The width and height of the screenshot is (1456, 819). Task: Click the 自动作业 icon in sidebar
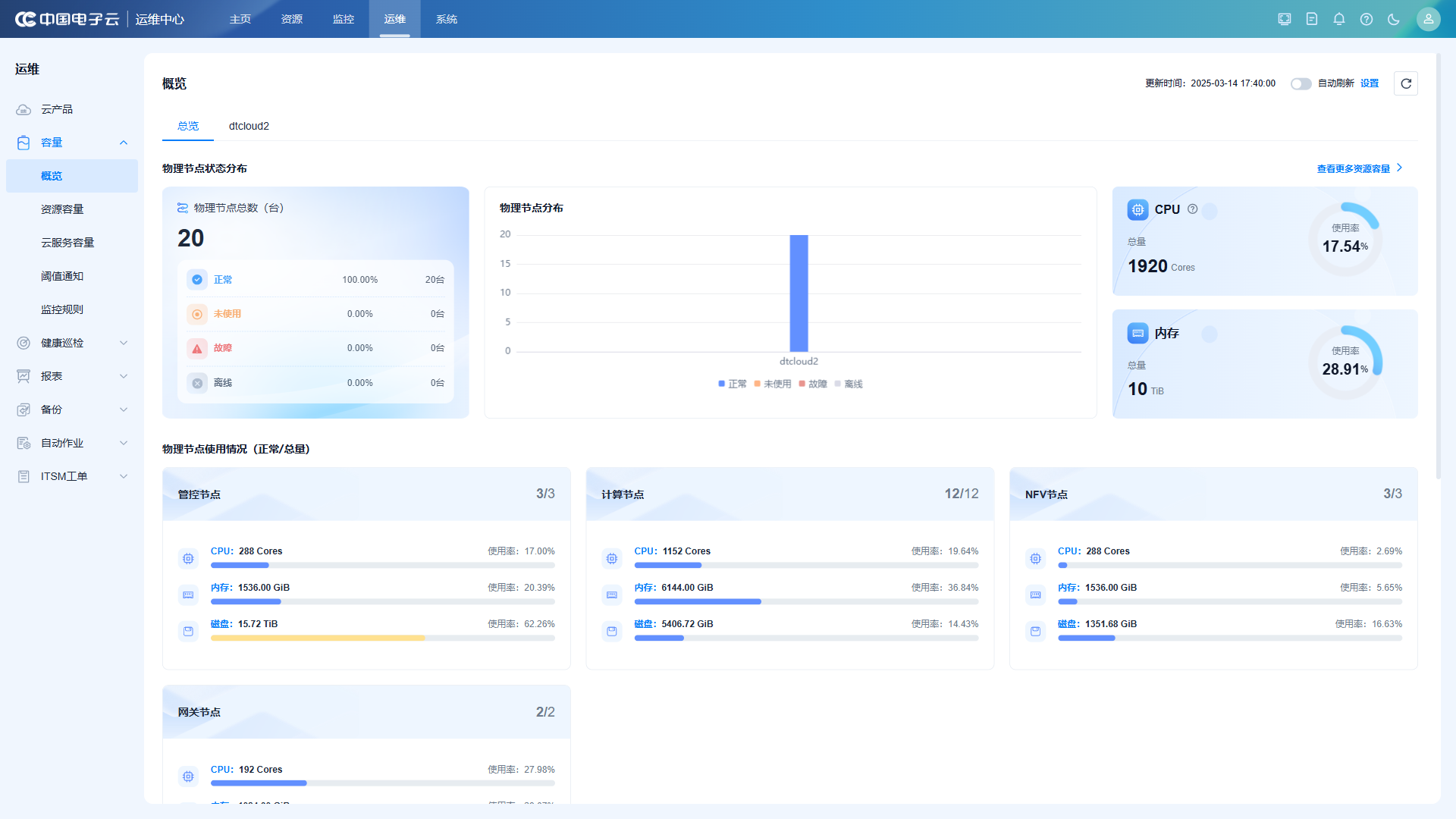24,443
